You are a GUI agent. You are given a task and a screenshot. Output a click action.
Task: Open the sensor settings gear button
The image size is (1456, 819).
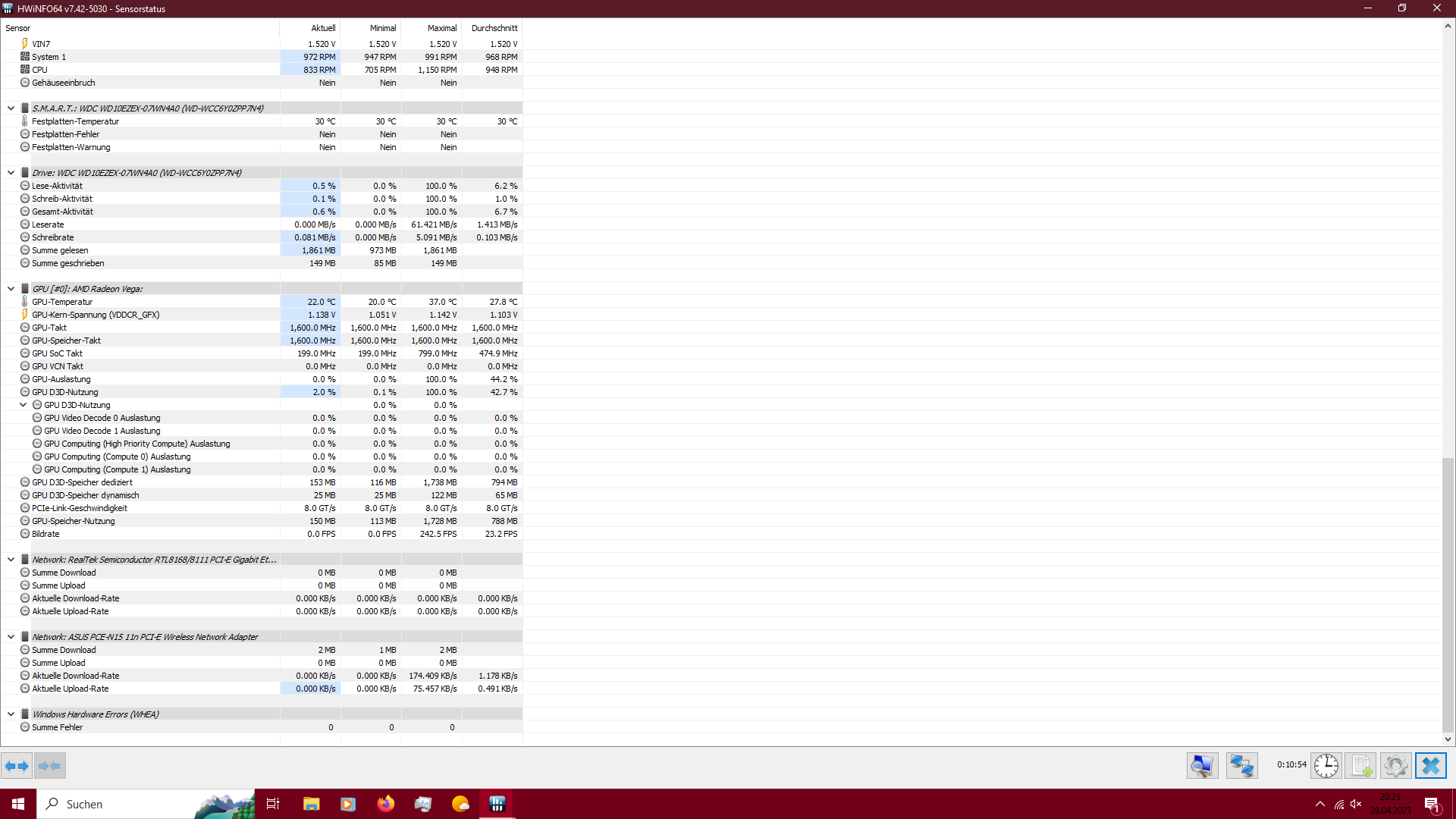(x=1395, y=766)
